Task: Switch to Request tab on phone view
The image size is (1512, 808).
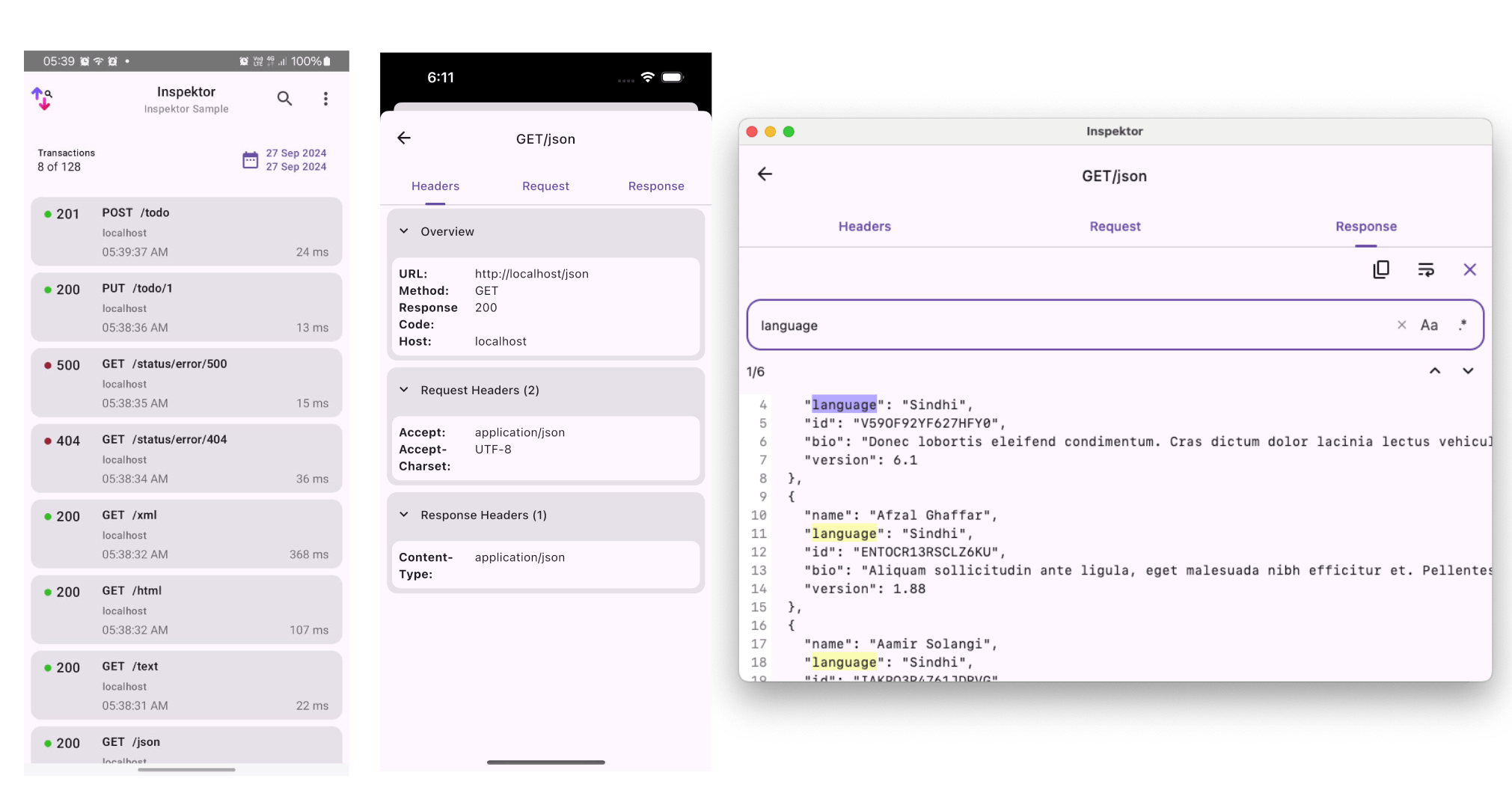Action: pos(545,186)
